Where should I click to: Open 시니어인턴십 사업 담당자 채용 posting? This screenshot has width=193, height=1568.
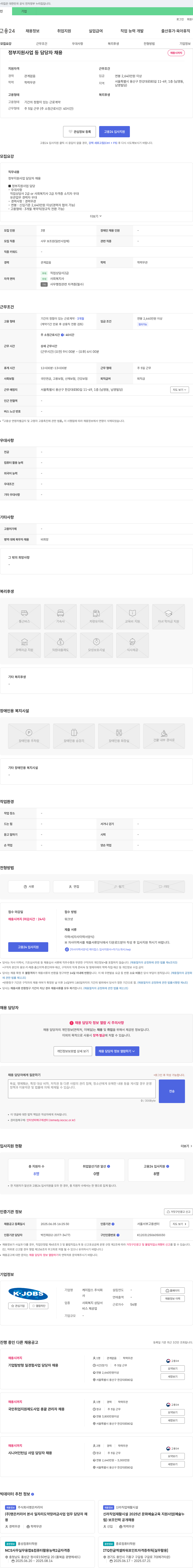click(x=30, y=1453)
